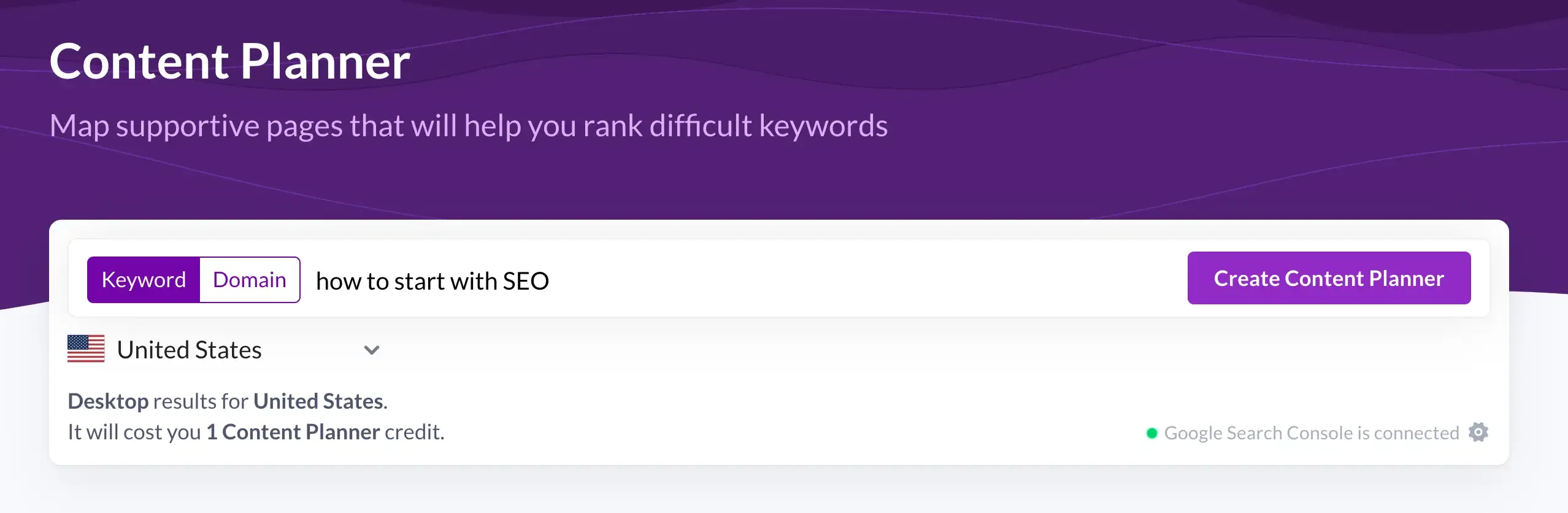Click the green connection status dot
The width and height of the screenshot is (1568, 513).
1151,433
